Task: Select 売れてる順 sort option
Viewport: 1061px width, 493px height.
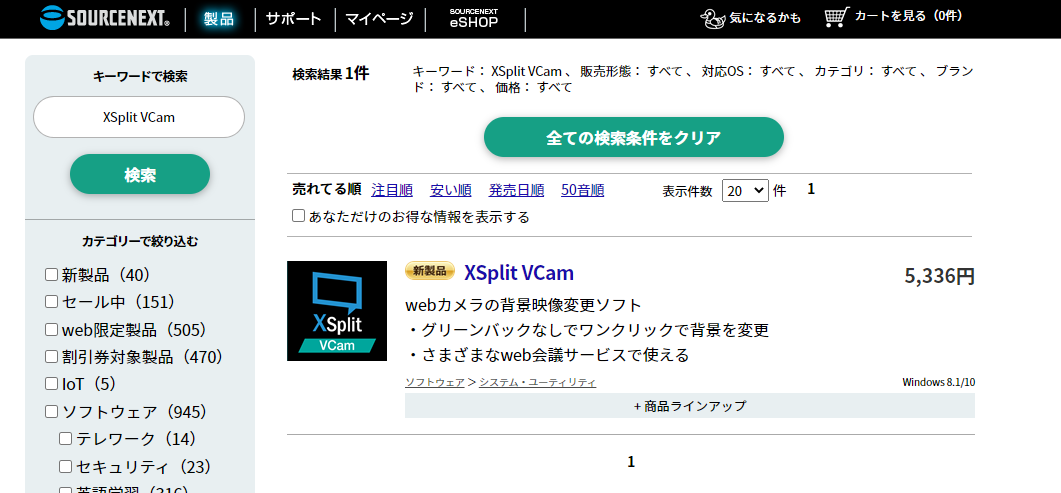Action: pos(327,189)
